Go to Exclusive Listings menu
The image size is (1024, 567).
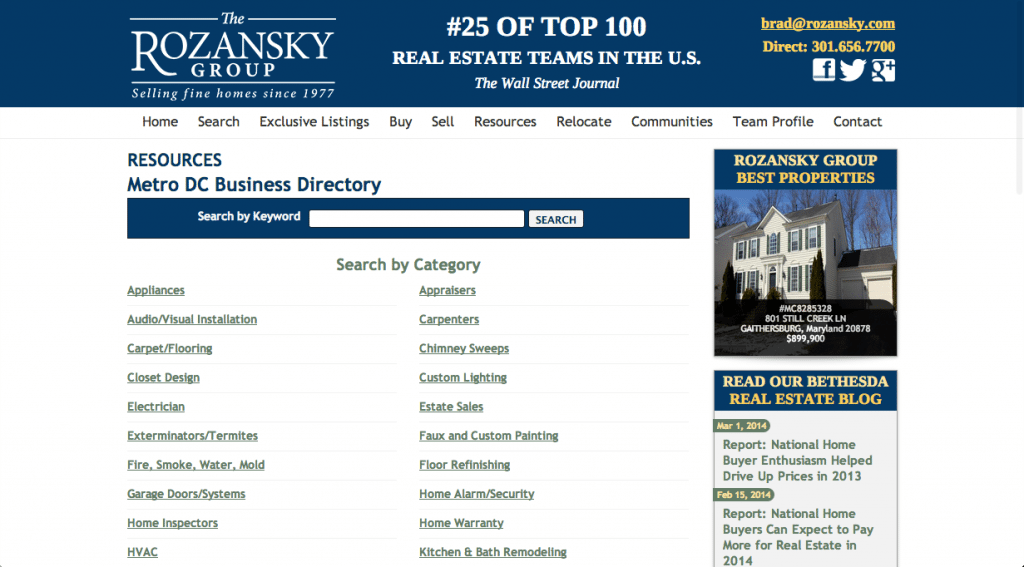click(x=314, y=122)
